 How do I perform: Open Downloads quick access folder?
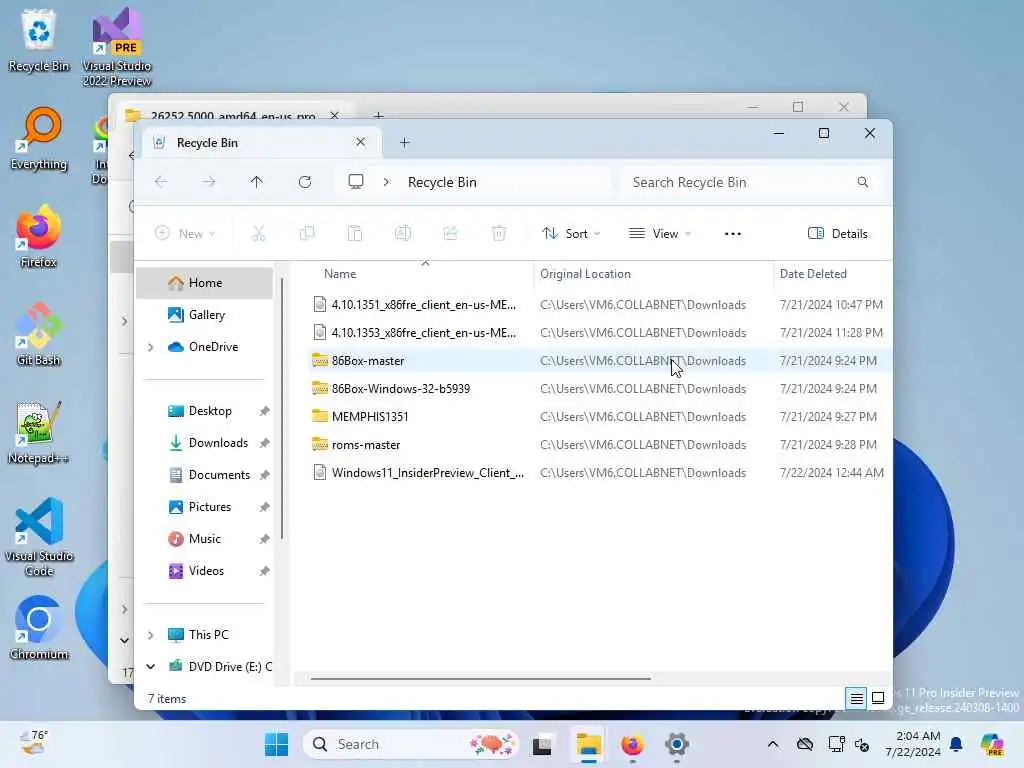click(204, 443)
